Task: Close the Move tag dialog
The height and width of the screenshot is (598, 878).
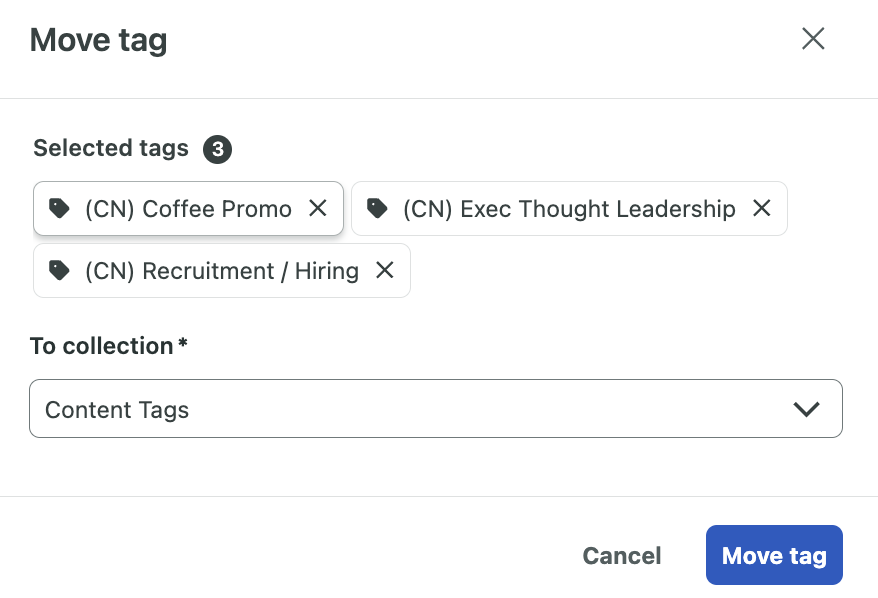Action: pyautogui.click(x=813, y=39)
